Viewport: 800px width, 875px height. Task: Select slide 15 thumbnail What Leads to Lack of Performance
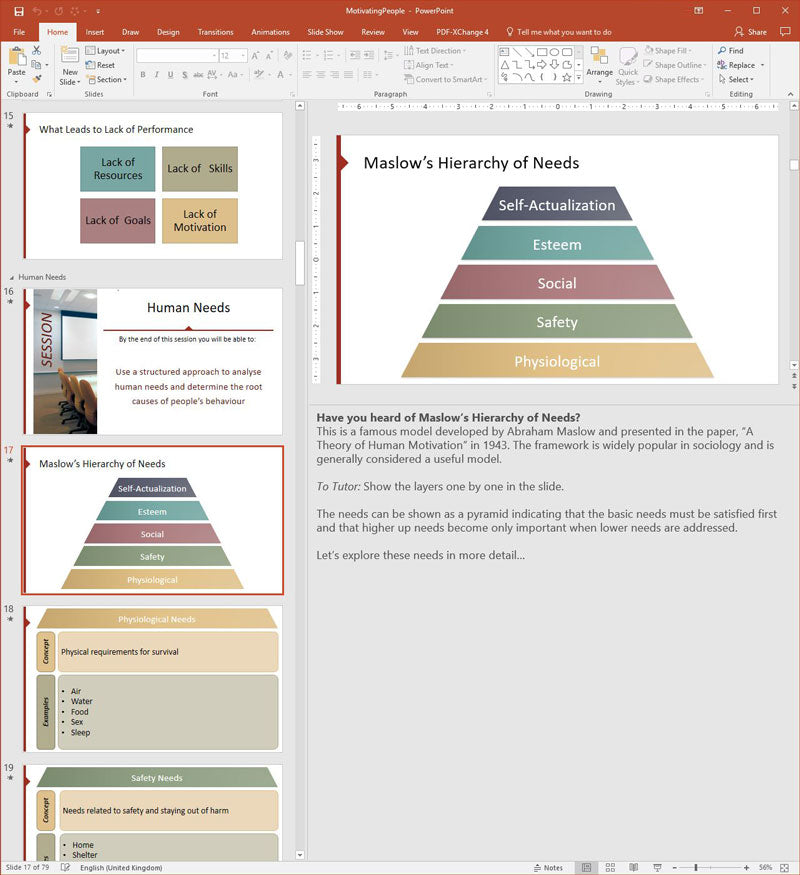pos(153,186)
